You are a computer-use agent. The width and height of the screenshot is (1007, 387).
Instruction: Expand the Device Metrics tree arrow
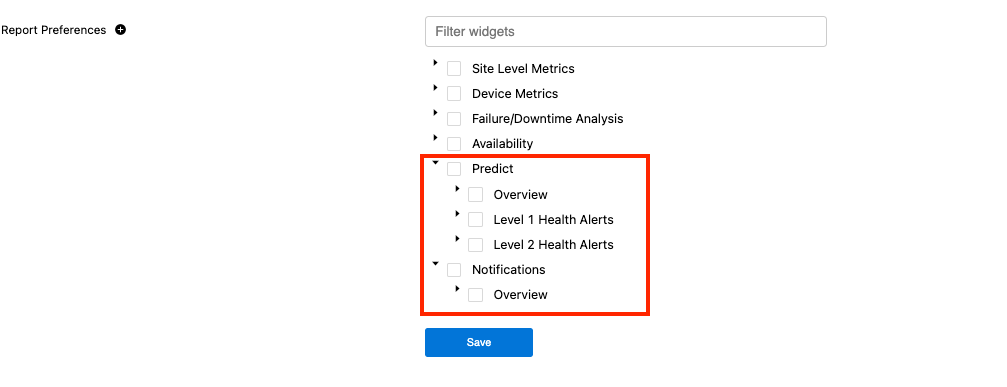(435, 87)
